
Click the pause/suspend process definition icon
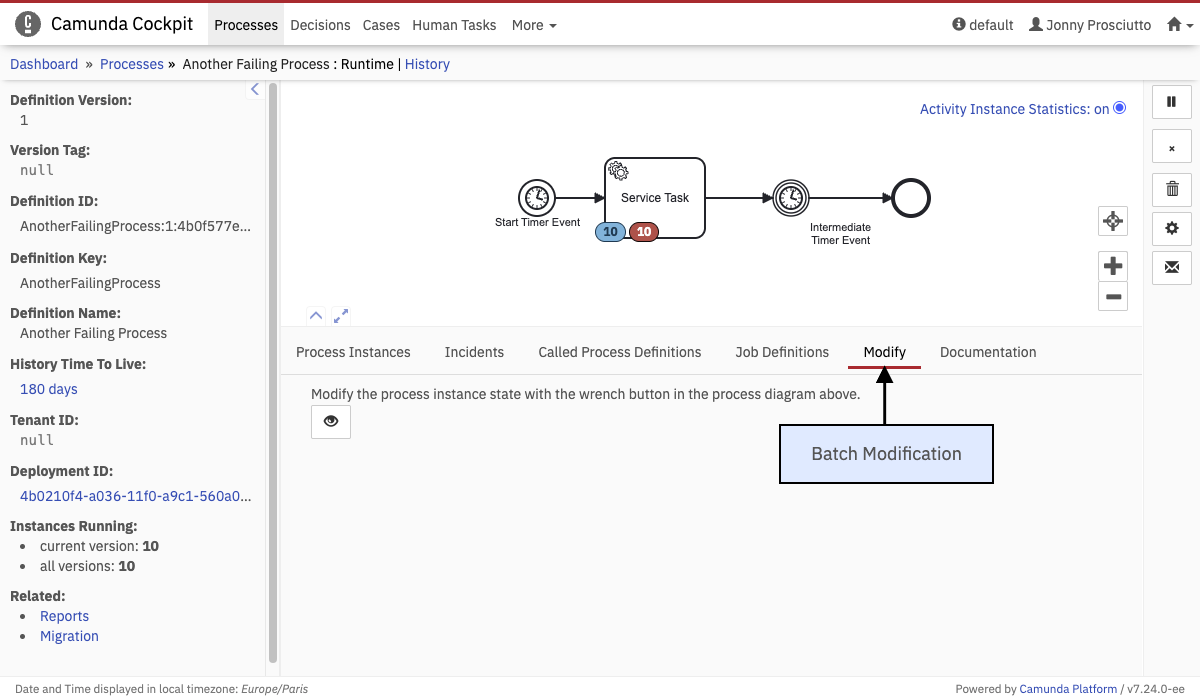tap(1171, 101)
